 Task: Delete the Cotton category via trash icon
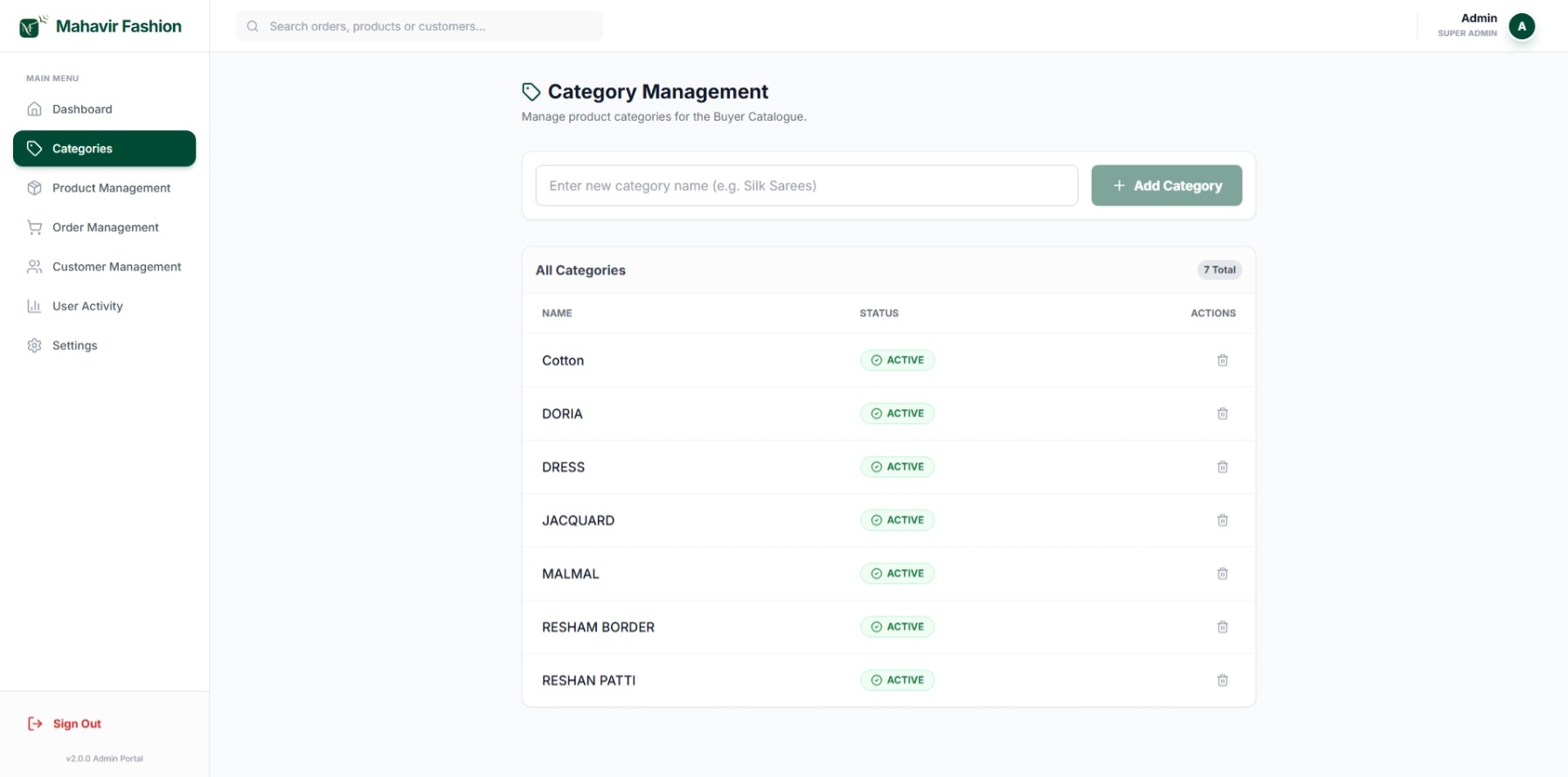pos(1222,360)
